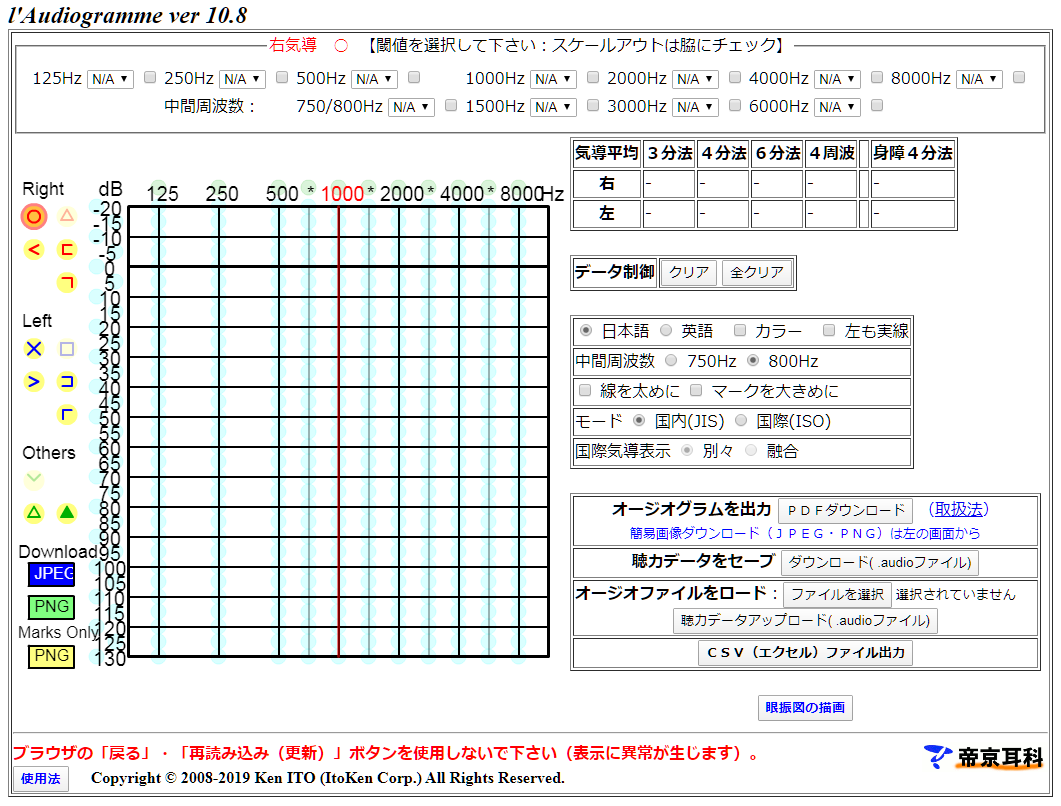Click the 身障4分法 column header

point(913,154)
